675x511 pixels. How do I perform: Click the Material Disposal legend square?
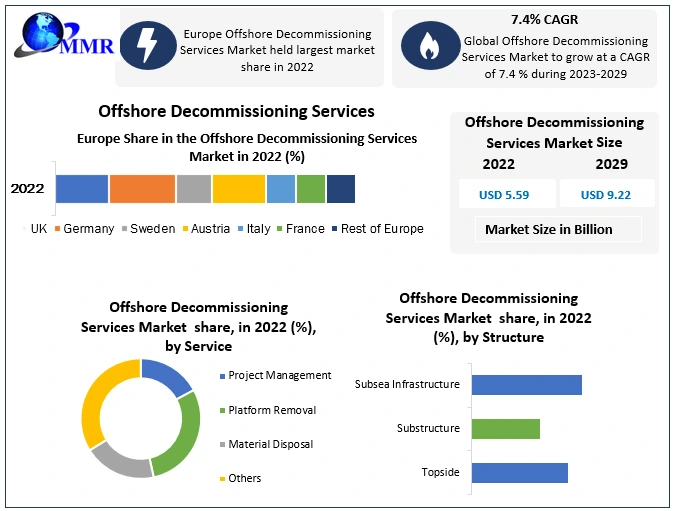pyautogui.click(x=221, y=444)
